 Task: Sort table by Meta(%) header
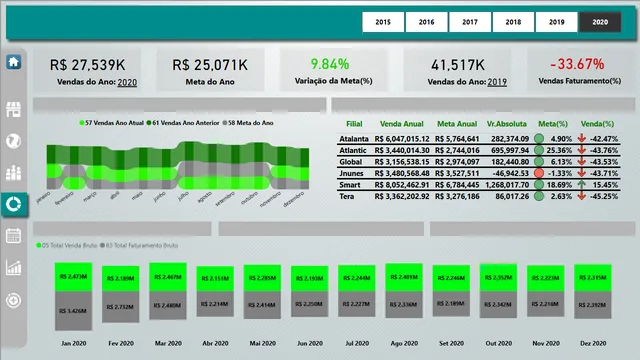click(553, 124)
